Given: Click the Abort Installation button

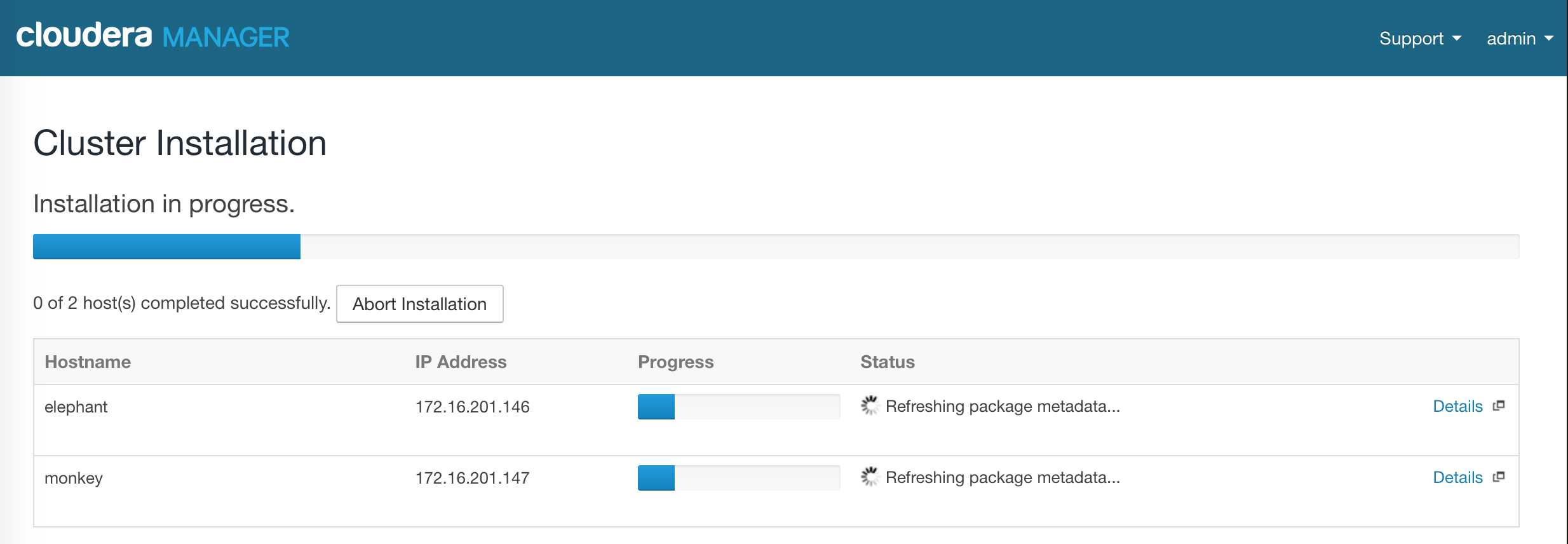Looking at the screenshot, I should 420,304.
